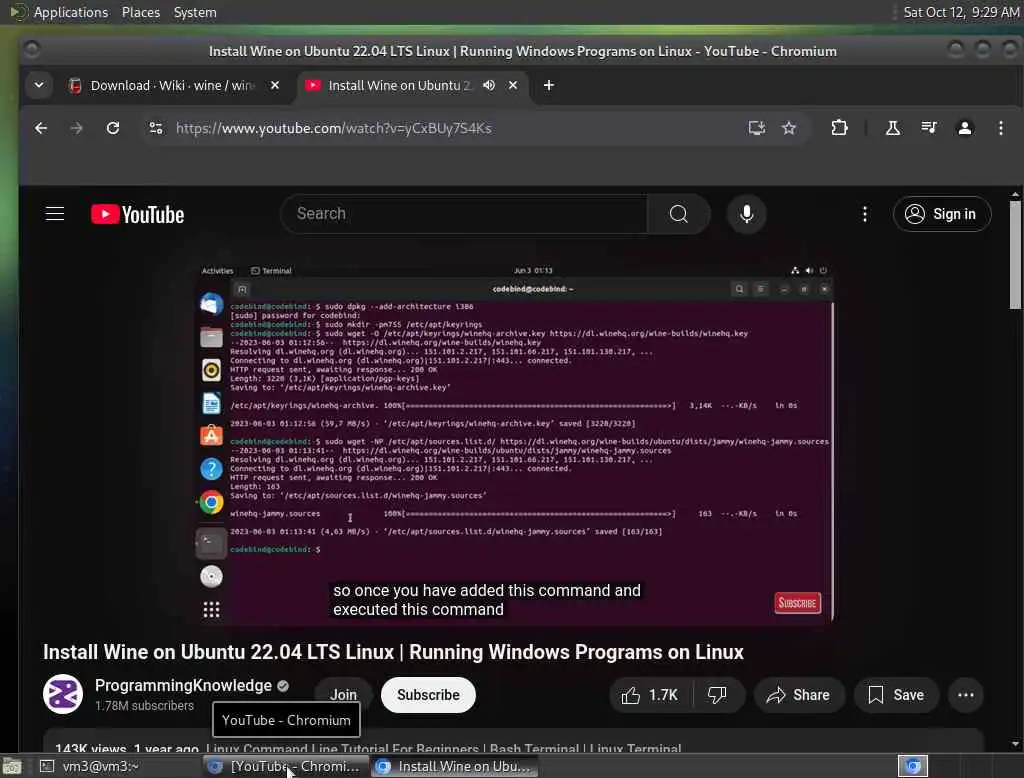Screen dimensions: 1024x778
Task: Open the Chromium three-dot menu
Action: [x=1000, y=128]
